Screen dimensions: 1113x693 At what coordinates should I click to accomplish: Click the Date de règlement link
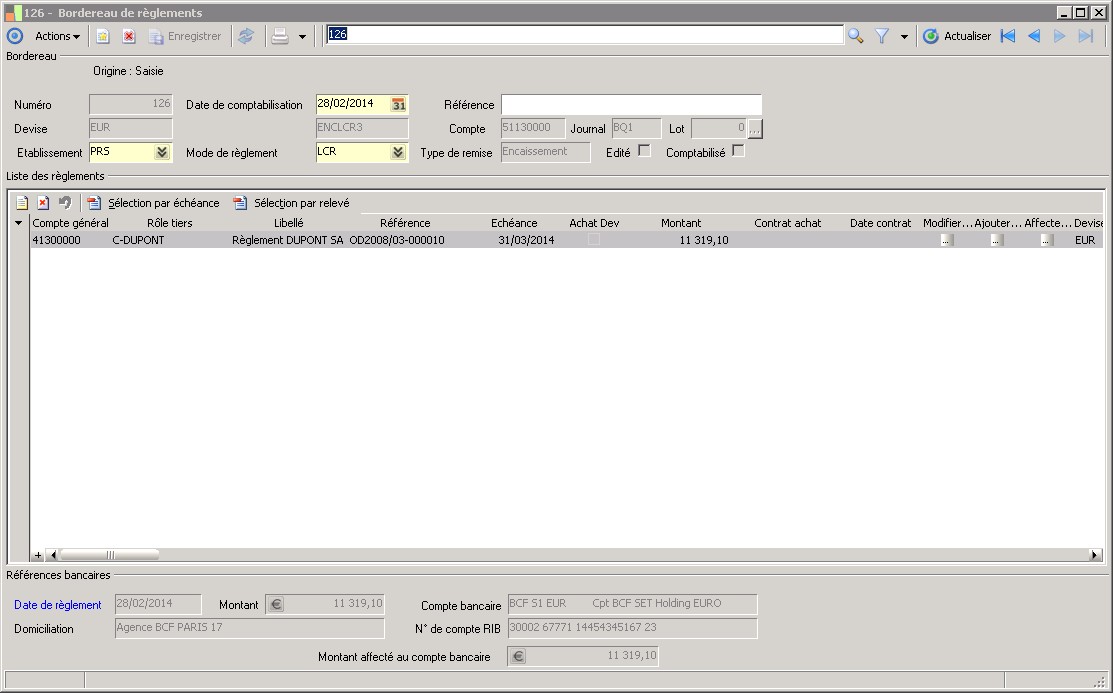57,605
